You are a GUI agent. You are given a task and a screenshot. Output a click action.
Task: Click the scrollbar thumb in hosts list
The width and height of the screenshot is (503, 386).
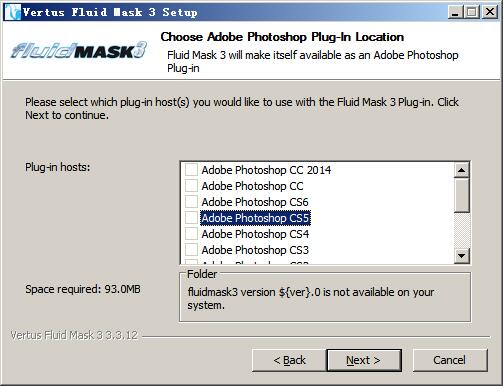point(462,195)
